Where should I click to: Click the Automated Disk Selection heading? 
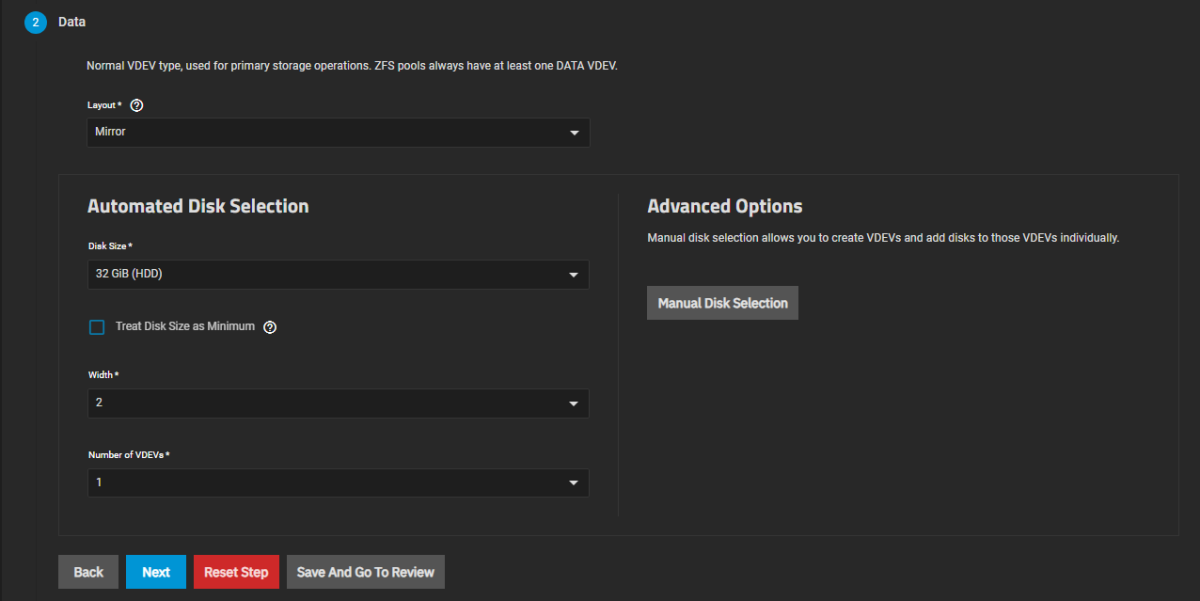(x=198, y=206)
